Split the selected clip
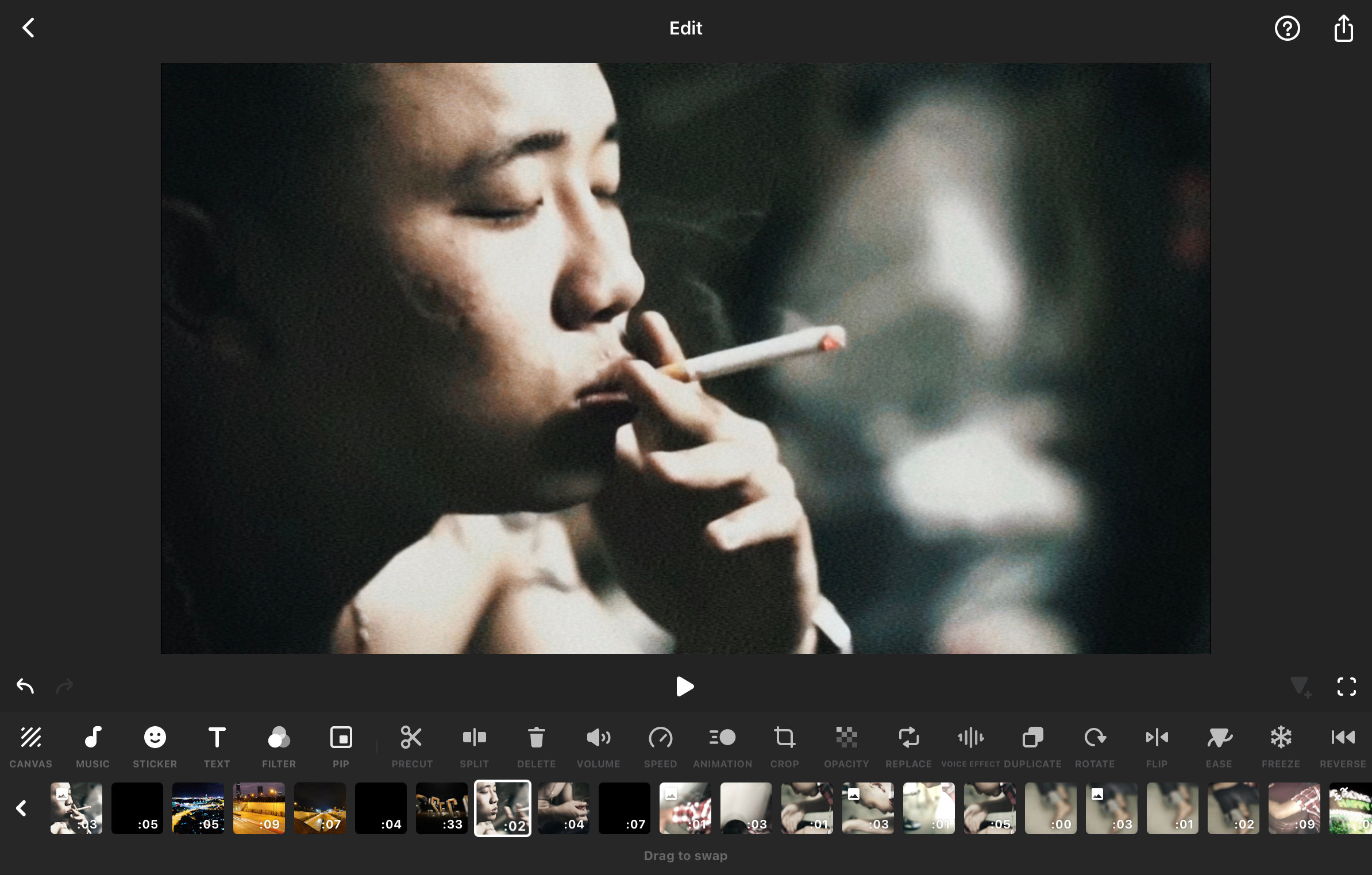The height and width of the screenshot is (875, 1372). click(x=475, y=747)
